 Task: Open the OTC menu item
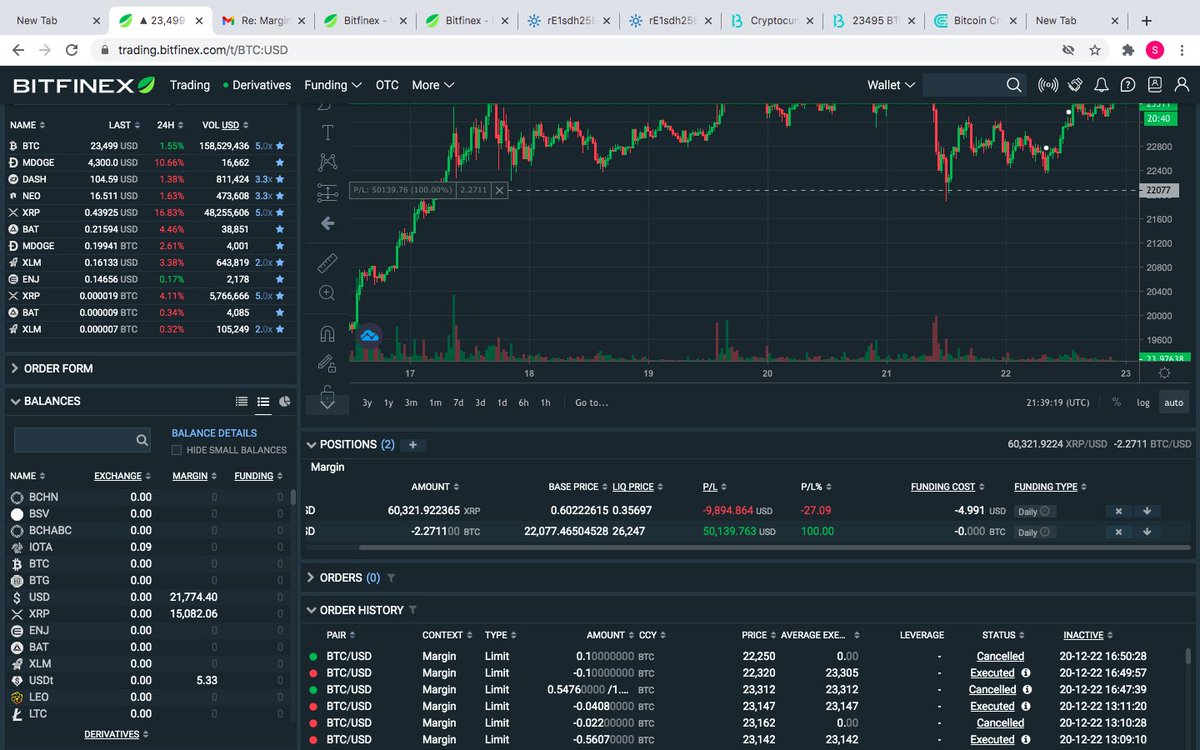[x=387, y=85]
